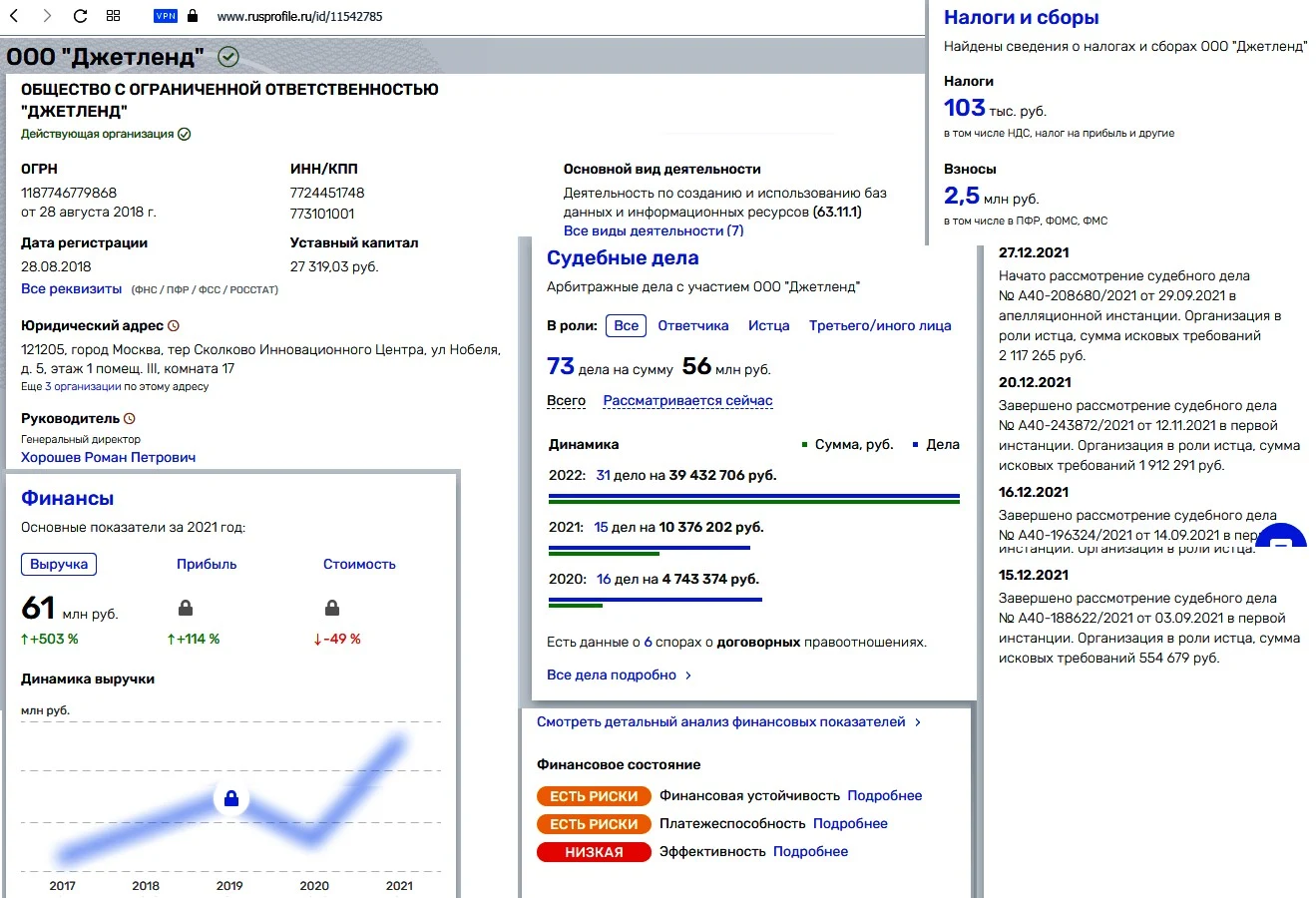Open Все виды деятельности (7) link
The width and height of the screenshot is (1316, 898).
point(654,231)
